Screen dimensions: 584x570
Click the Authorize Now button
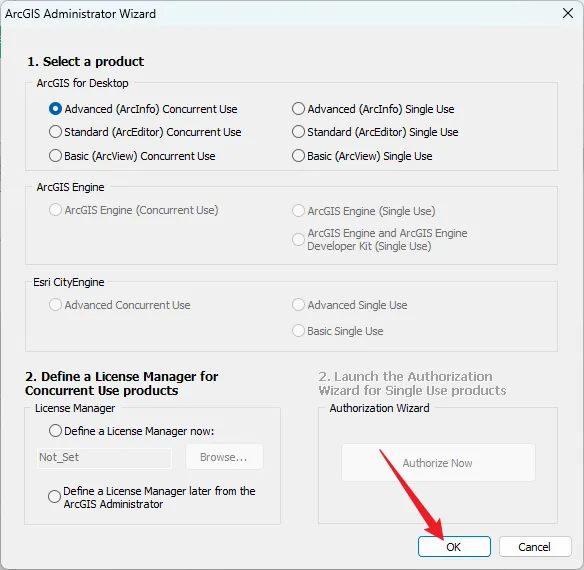click(x=438, y=463)
